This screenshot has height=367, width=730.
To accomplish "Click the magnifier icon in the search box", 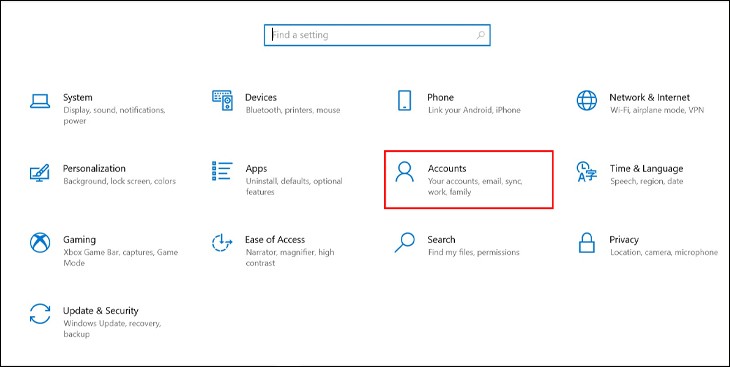I will click(481, 35).
